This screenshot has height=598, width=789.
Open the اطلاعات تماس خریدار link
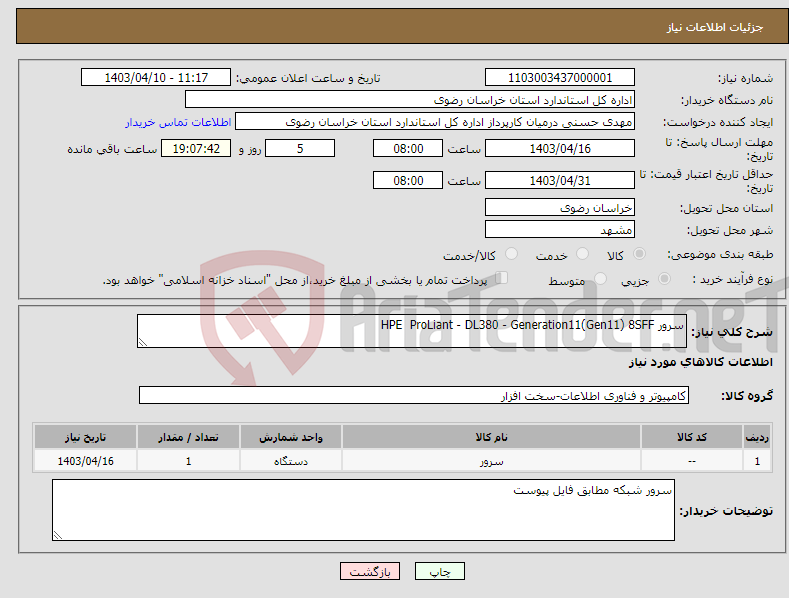(178, 122)
